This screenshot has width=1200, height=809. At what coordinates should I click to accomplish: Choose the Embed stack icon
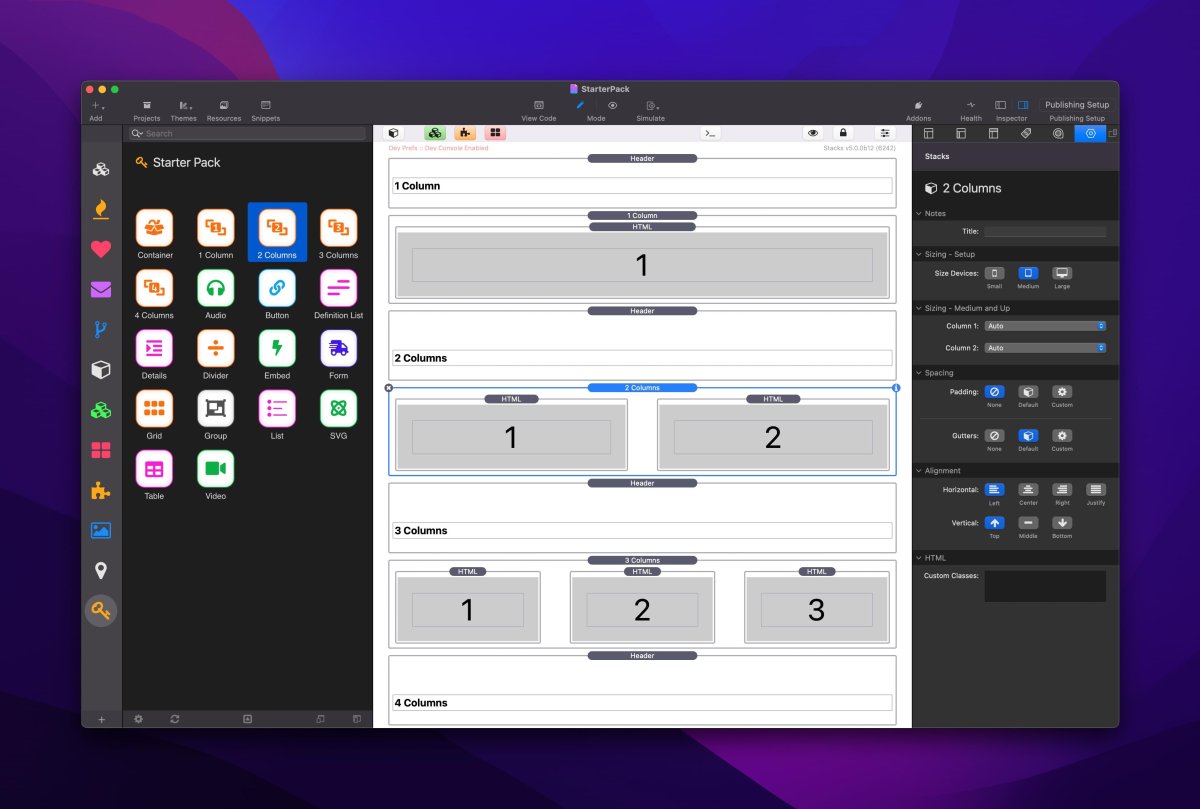click(277, 348)
